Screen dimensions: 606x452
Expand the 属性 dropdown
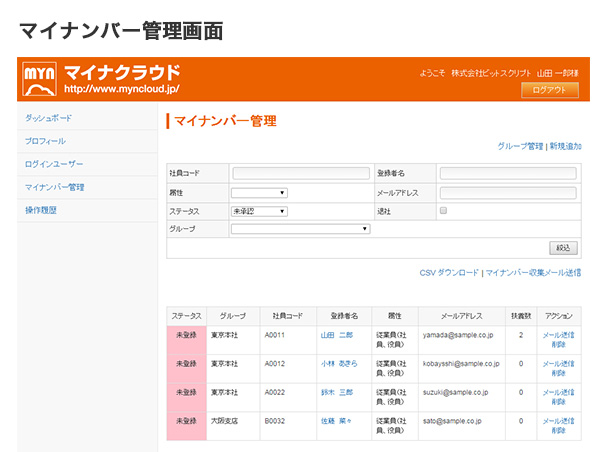click(x=259, y=193)
